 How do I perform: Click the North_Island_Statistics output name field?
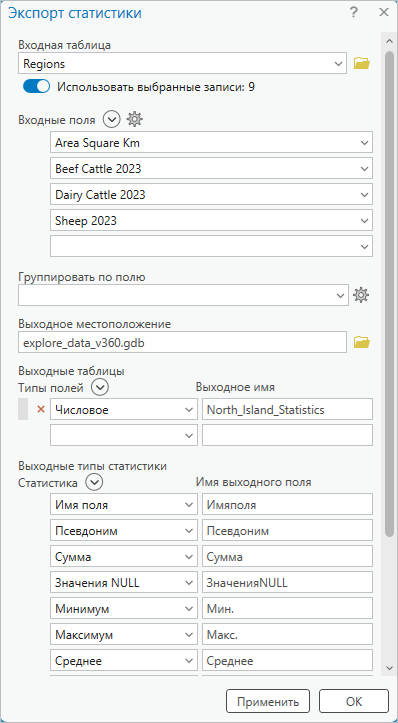287,409
